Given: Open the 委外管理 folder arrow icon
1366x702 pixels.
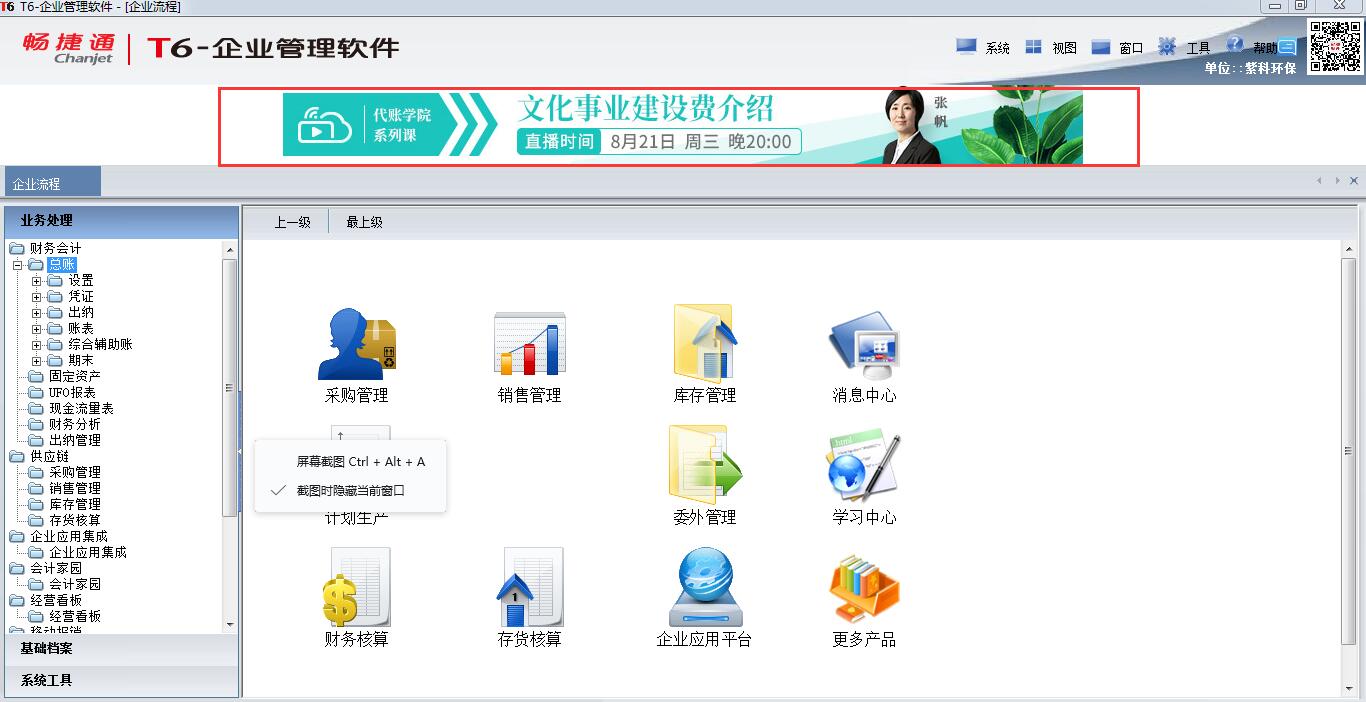Looking at the screenshot, I should tap(705, 465).
